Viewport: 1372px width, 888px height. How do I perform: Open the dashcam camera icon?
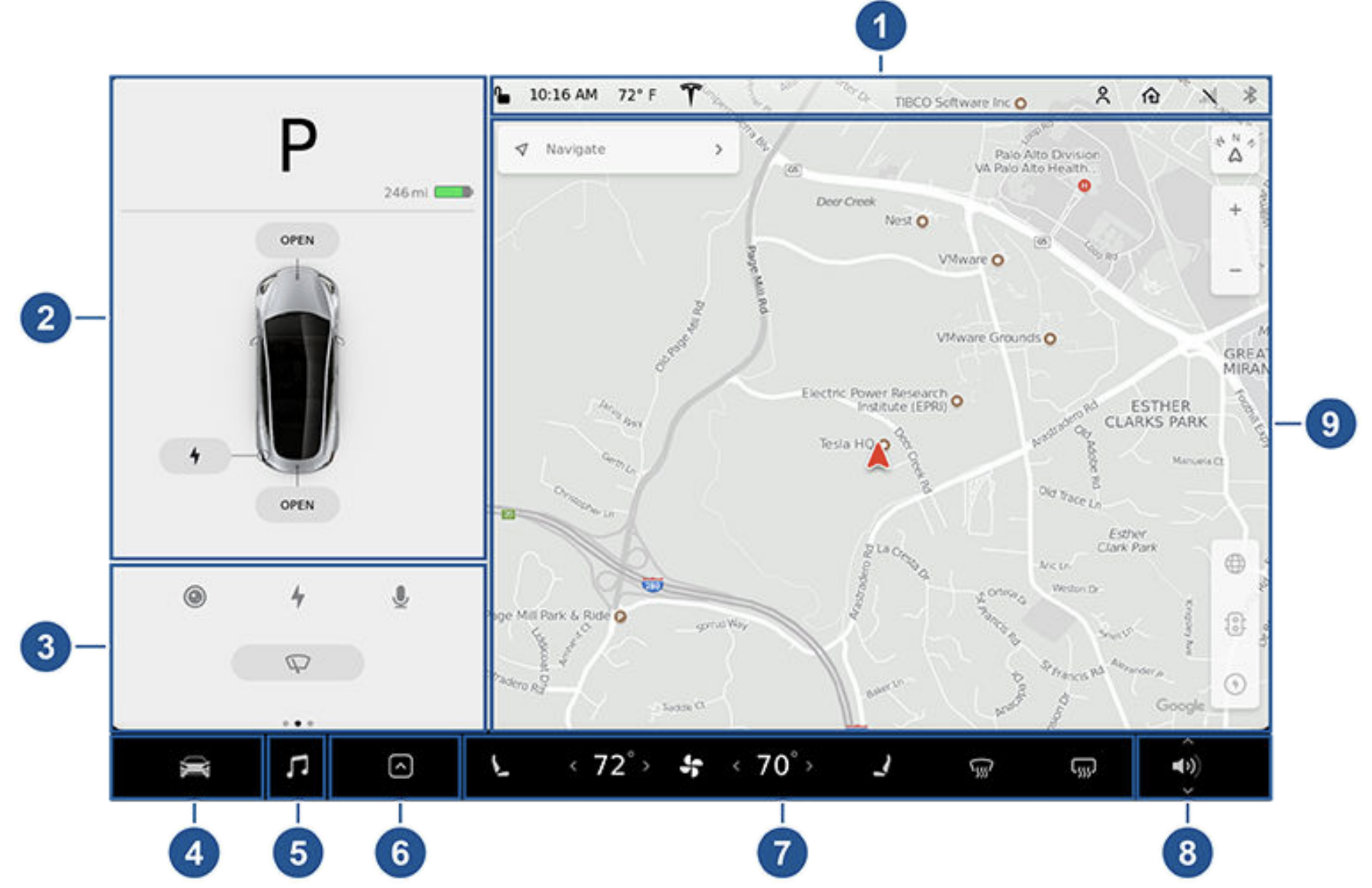point(195,597)
